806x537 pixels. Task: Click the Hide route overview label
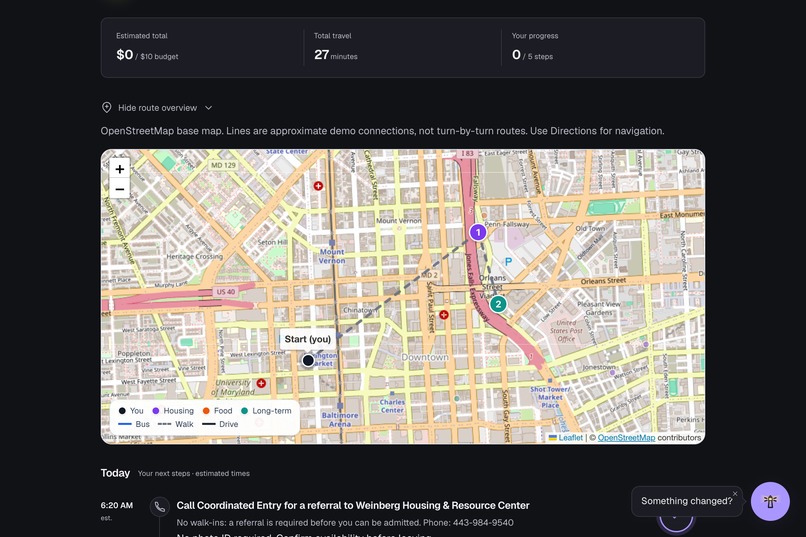157,108
